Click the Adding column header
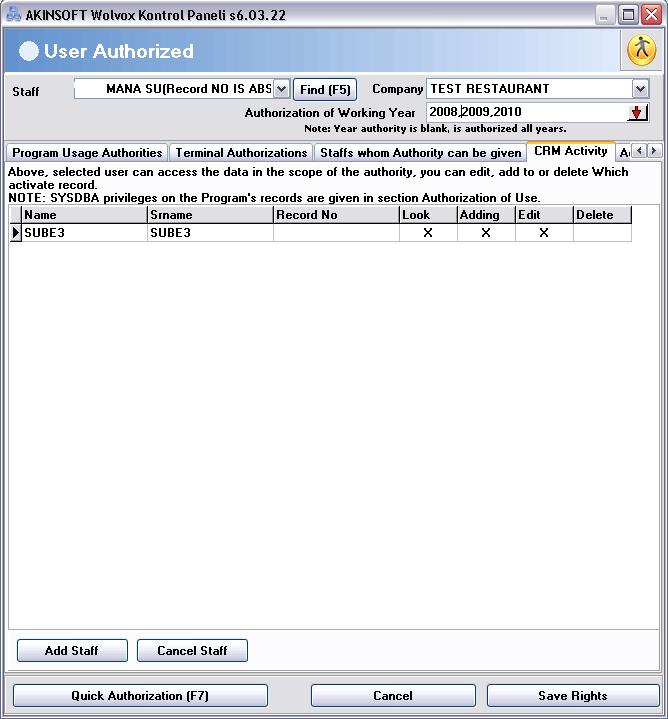The image size is (668, 719). click(486, 215)
